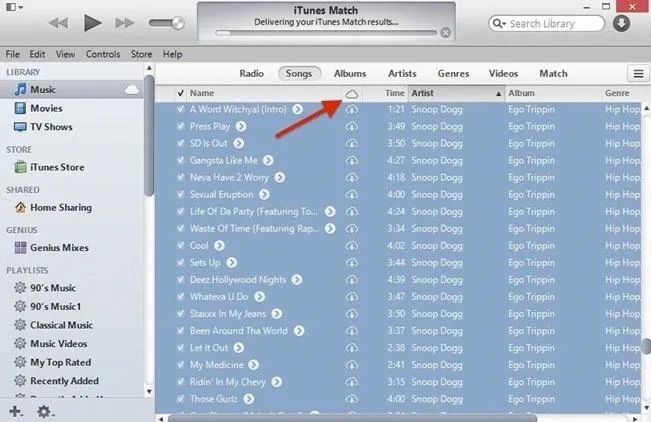The image size is (651, 422).
Task: Select Movies in the sidebar
Action: 46,108
